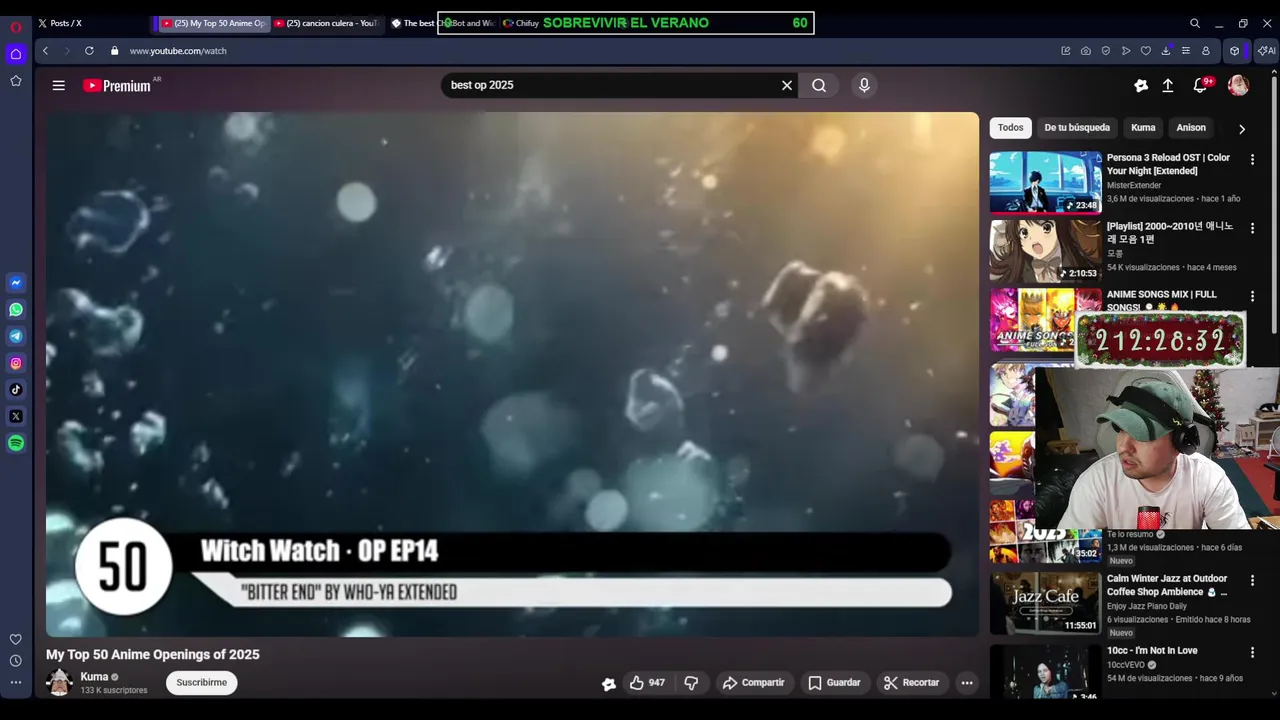Open options for 10cc I'm Not In Love
1280x720 pixels.
(1252, 653)
